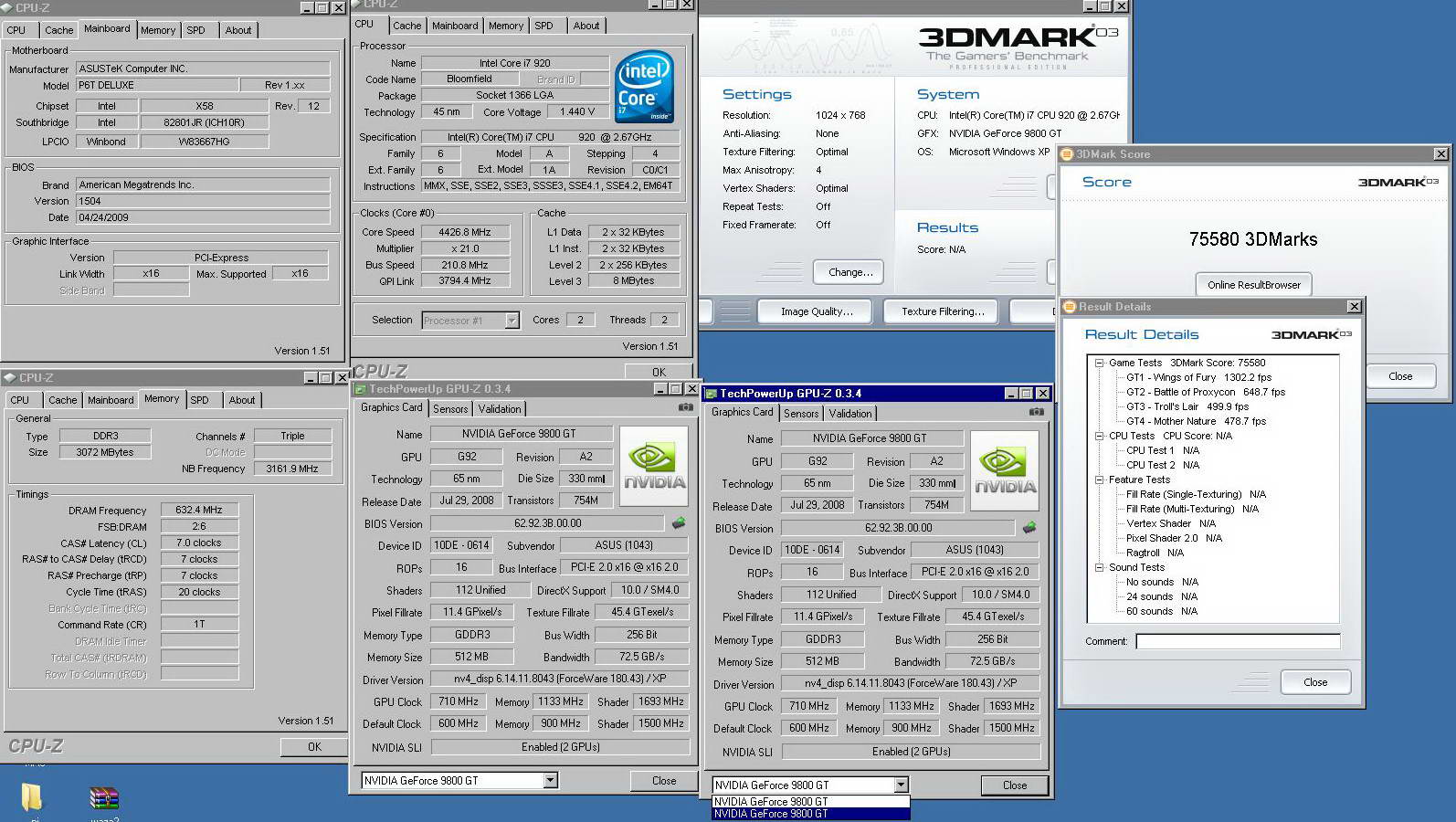Click the Vertex Shader result row
The height and width of the screenshot is (822, 1456).
tap(1170, 523)
